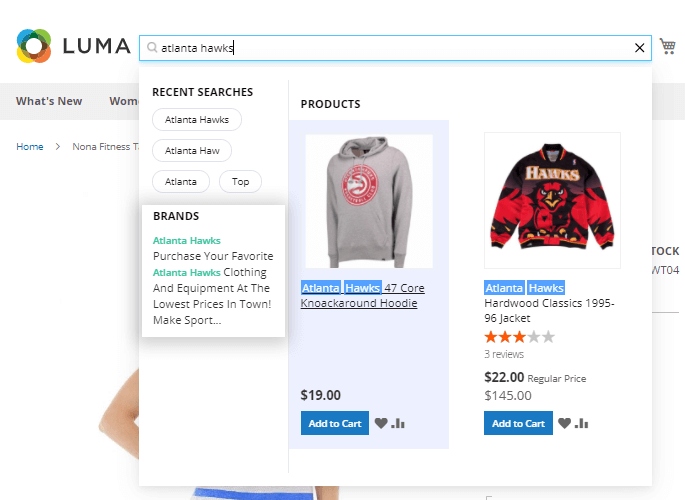Click the search magnifier icon
This screenshot has height=500, width=685.
tap(152, 47)
